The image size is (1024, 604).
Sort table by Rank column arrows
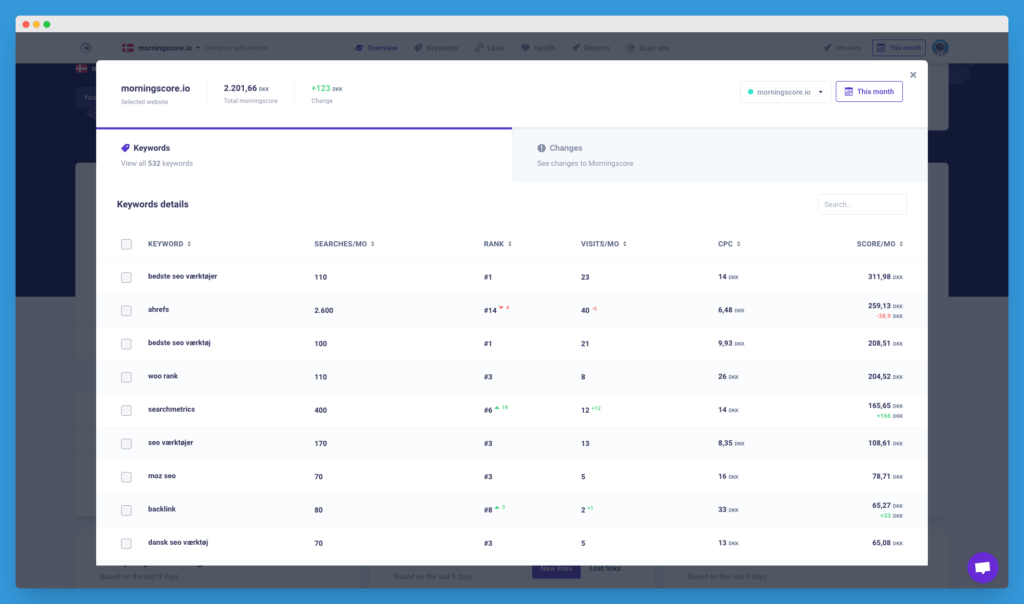[x=510, y=244]
